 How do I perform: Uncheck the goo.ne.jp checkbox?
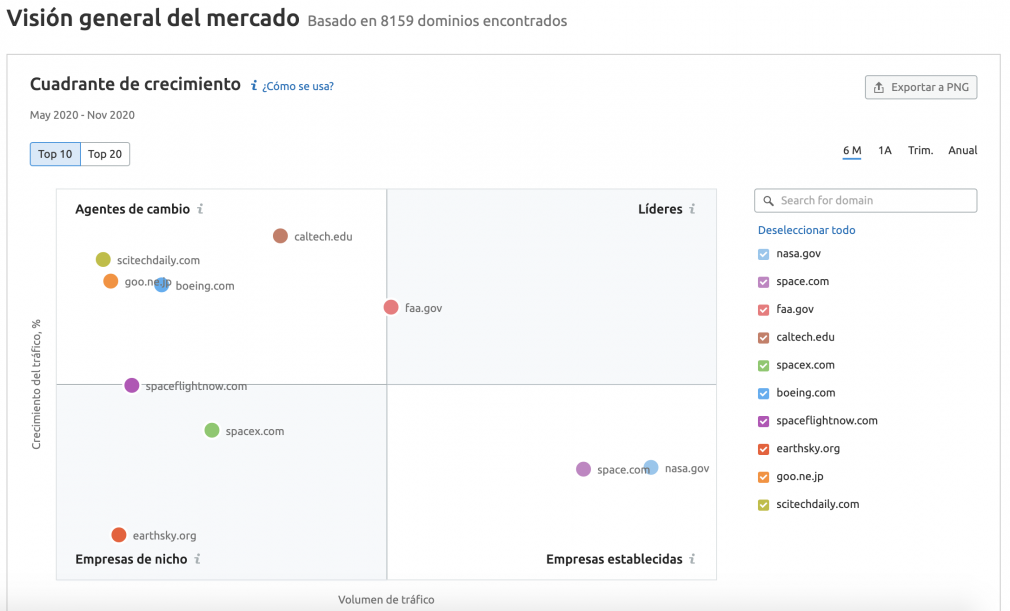[763, 477]
